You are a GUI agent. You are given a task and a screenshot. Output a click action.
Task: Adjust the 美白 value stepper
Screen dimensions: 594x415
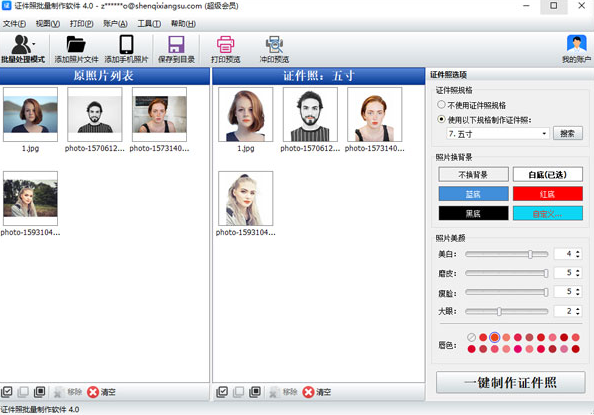pyautogui.click(x=578, y=254)
